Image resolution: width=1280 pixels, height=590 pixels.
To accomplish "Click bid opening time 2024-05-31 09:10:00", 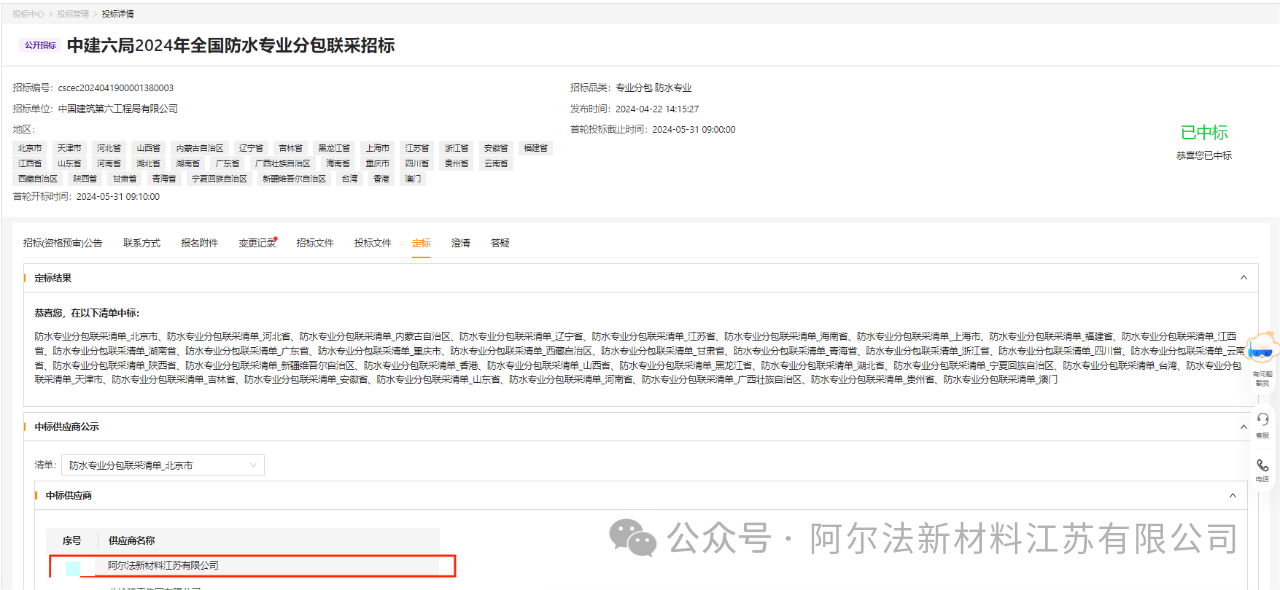I will [117, 196].
